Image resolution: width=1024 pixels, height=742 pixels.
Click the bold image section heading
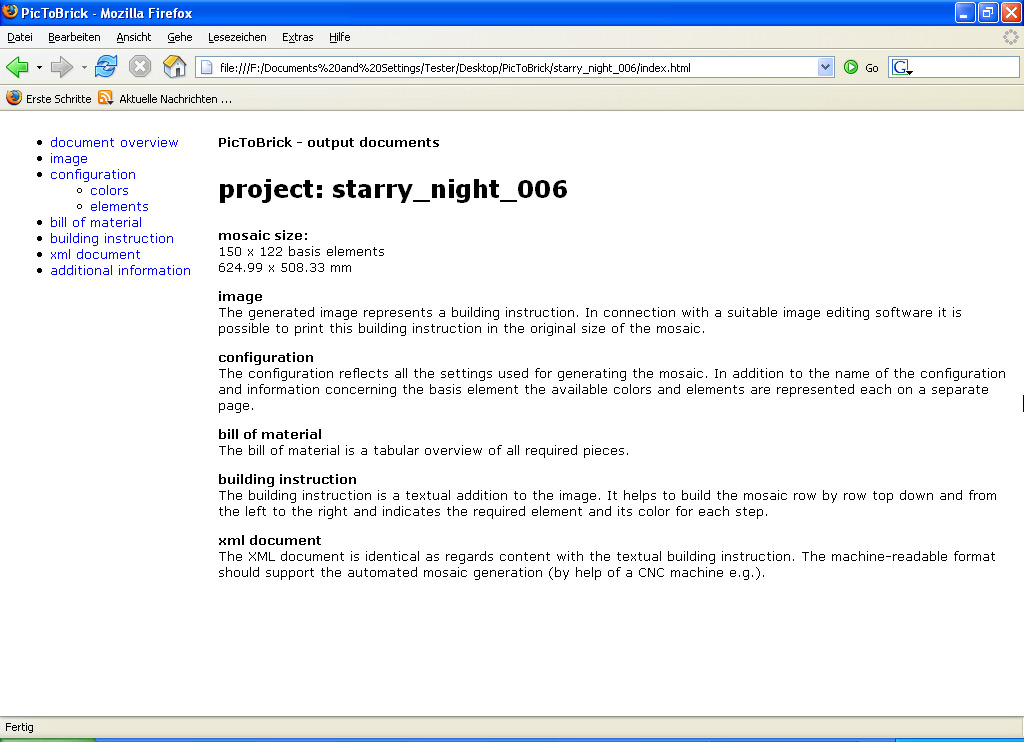[x=240, y=297]
